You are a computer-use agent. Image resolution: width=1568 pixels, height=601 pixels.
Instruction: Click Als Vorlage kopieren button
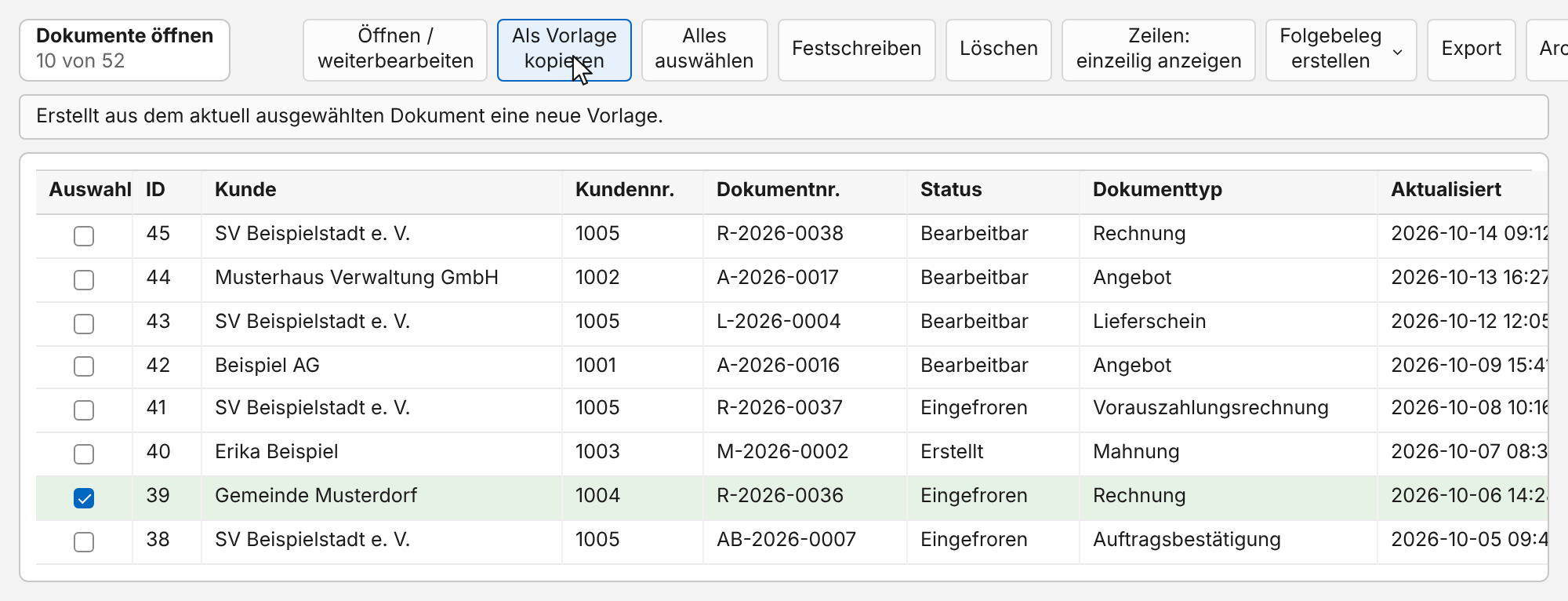pyautogui.click(x=564, y=49)
